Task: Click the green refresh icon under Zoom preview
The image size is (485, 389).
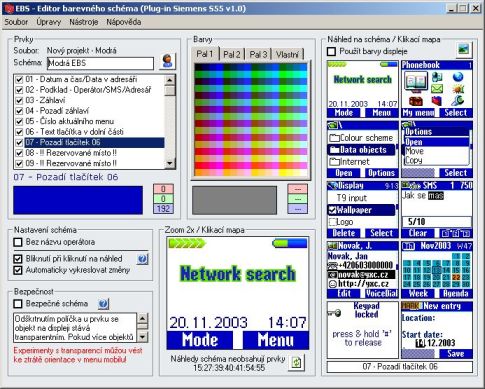Action: pos(296,363)
